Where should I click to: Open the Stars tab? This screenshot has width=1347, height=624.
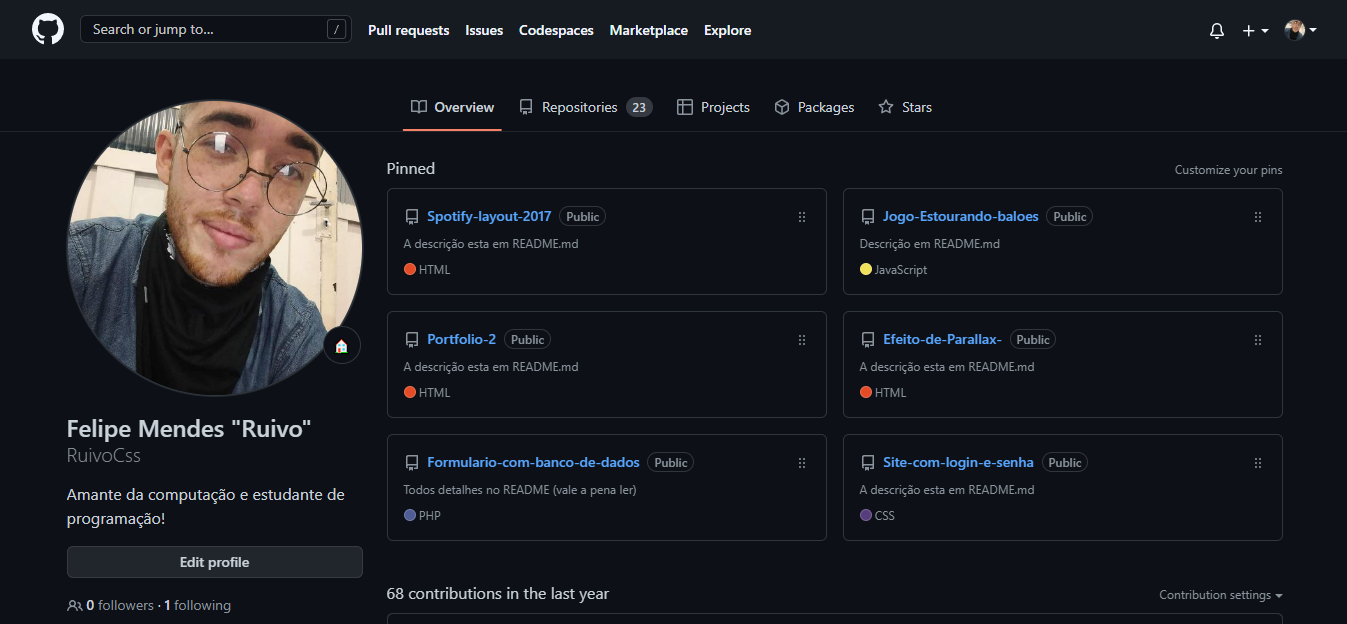click(x=904, y=107)
